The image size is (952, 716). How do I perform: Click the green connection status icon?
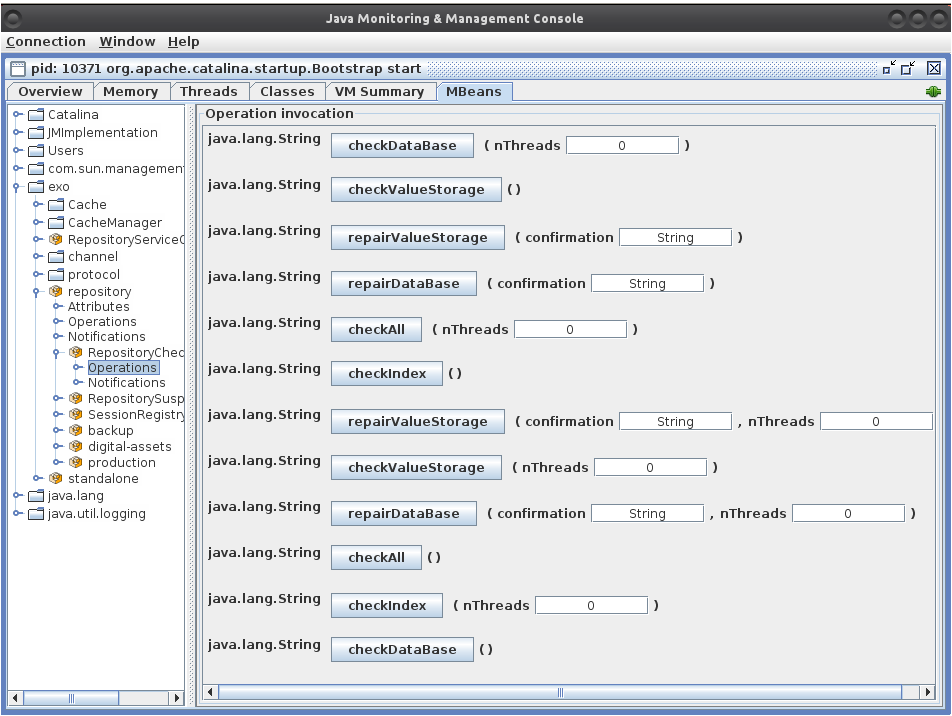point(933,91)
